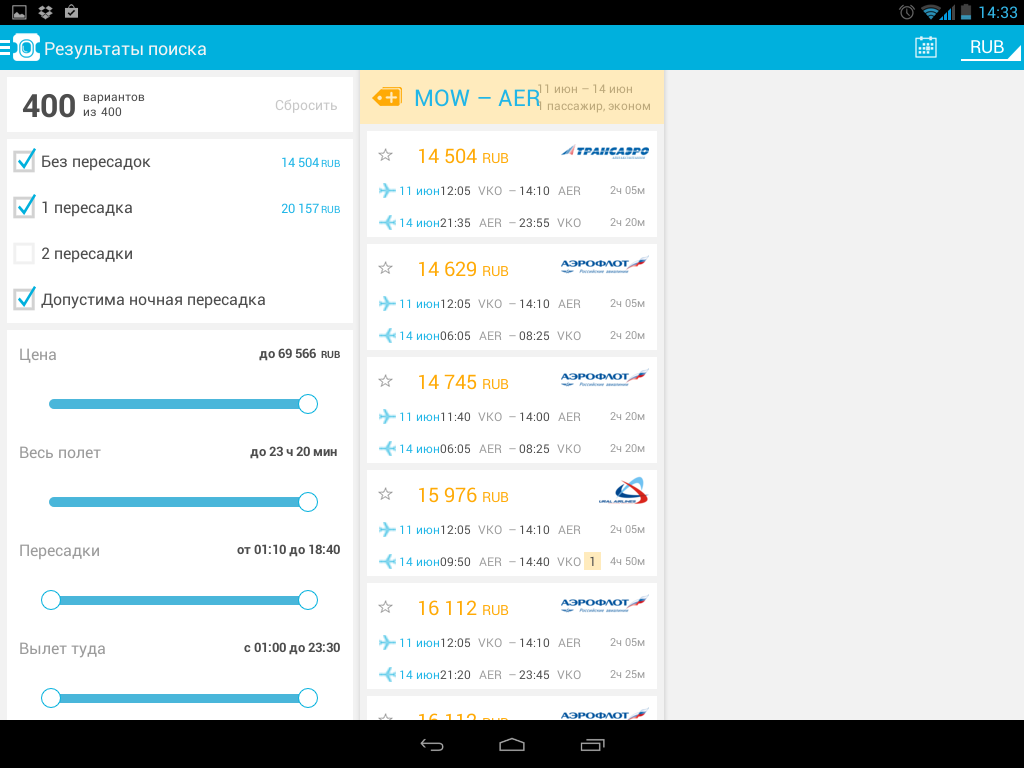Select the 15 976 RUB ticket price
This screenshot has height=768, width=1024.
pyautogui.click(x=462, y=496)
